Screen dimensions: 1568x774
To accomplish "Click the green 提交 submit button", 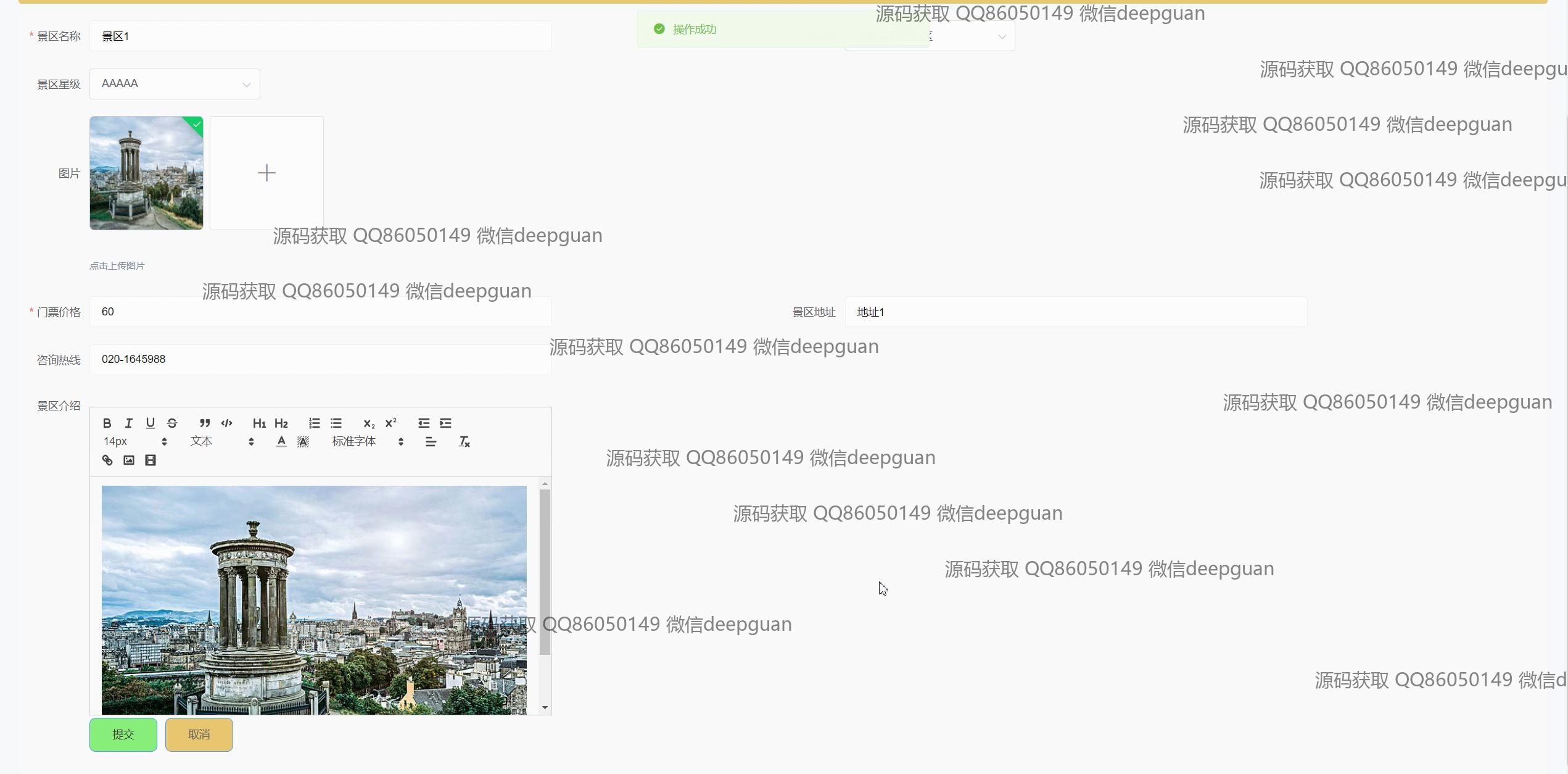I will (123, 734).
